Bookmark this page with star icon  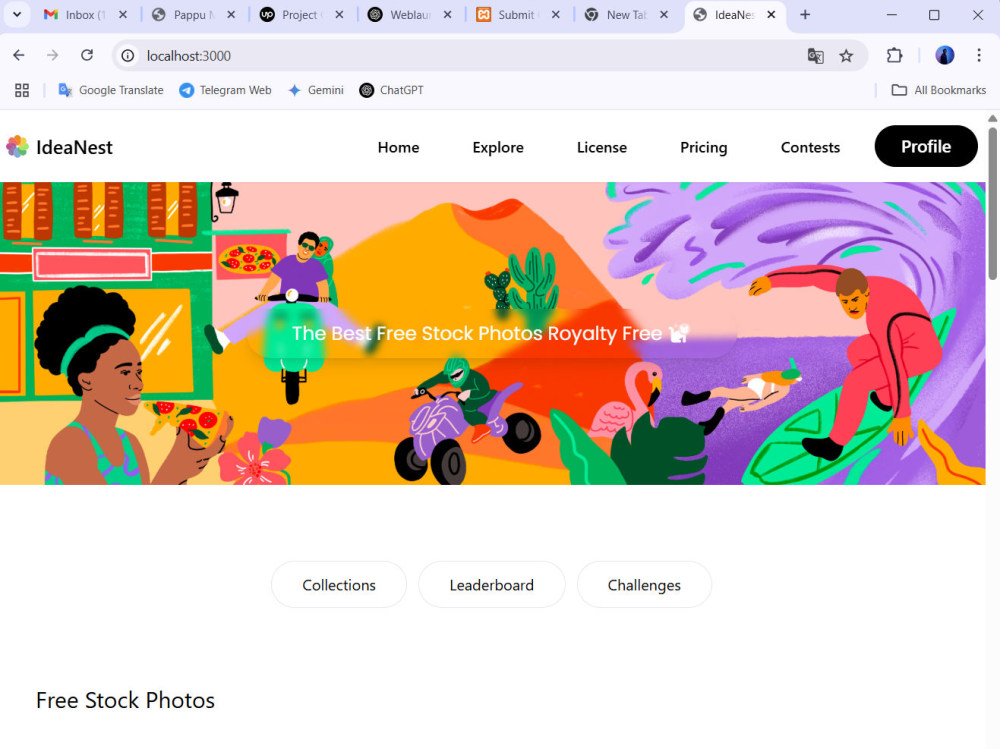click(846, 56)
